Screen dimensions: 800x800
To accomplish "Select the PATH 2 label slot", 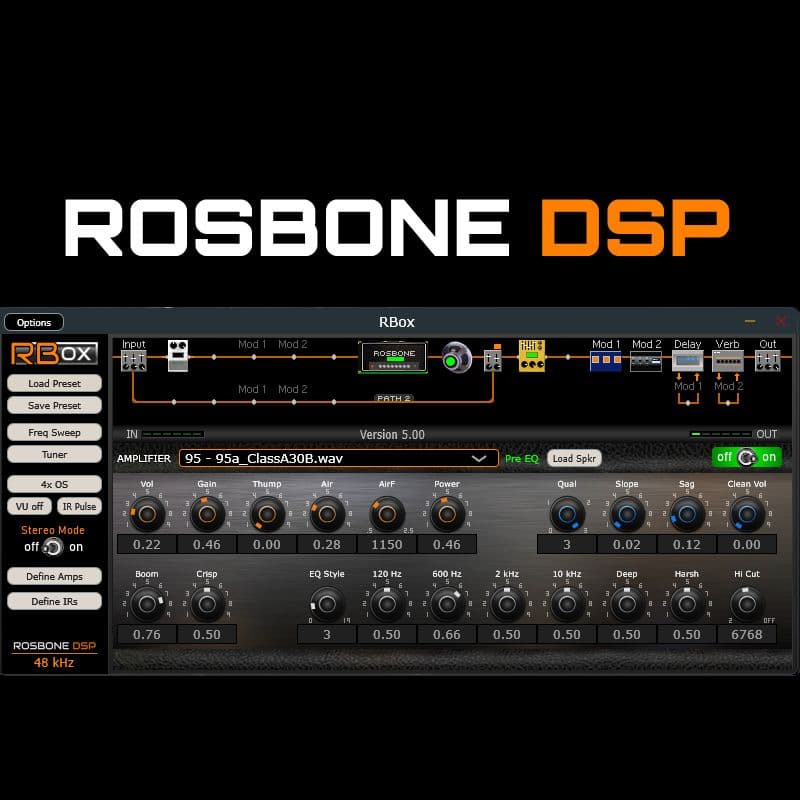I will click(x=394, y=398).
